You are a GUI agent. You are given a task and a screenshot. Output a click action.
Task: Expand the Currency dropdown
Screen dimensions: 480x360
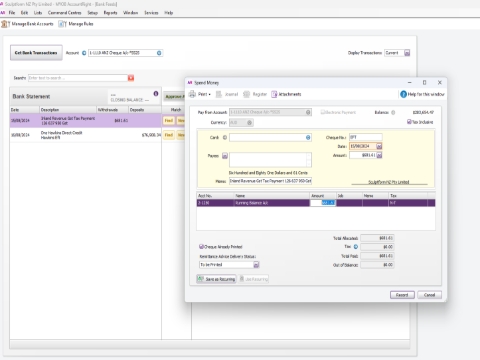point(249,123)
